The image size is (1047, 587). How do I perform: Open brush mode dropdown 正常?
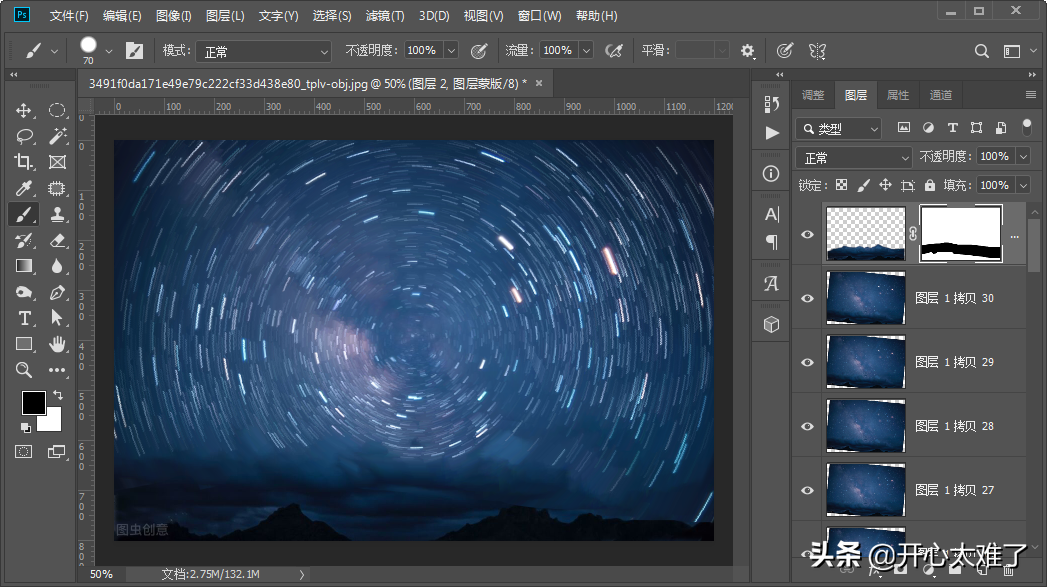264,51
